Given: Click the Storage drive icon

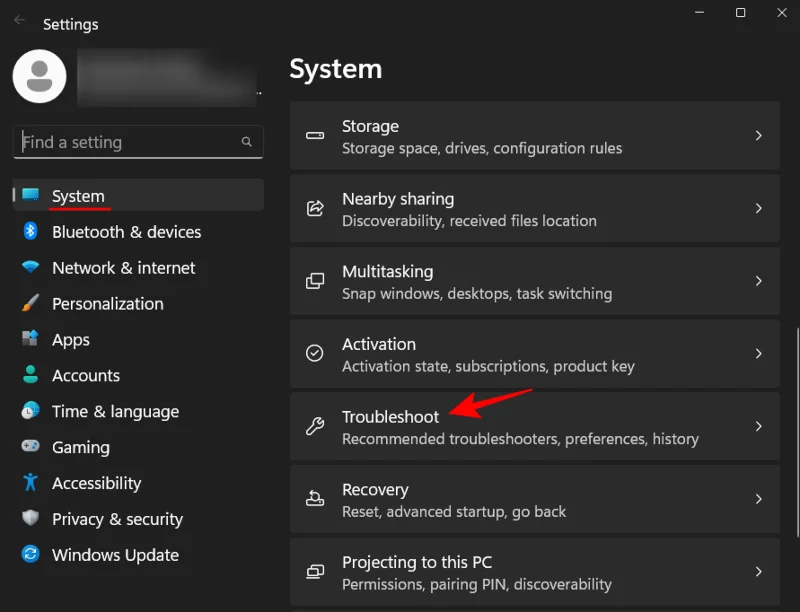Looking at the screenshot, I should (x=315, y=136).
